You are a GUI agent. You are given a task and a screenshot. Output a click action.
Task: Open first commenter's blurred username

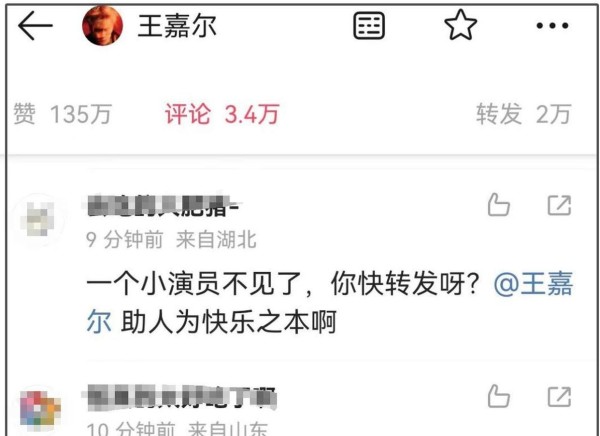(163, 205)
